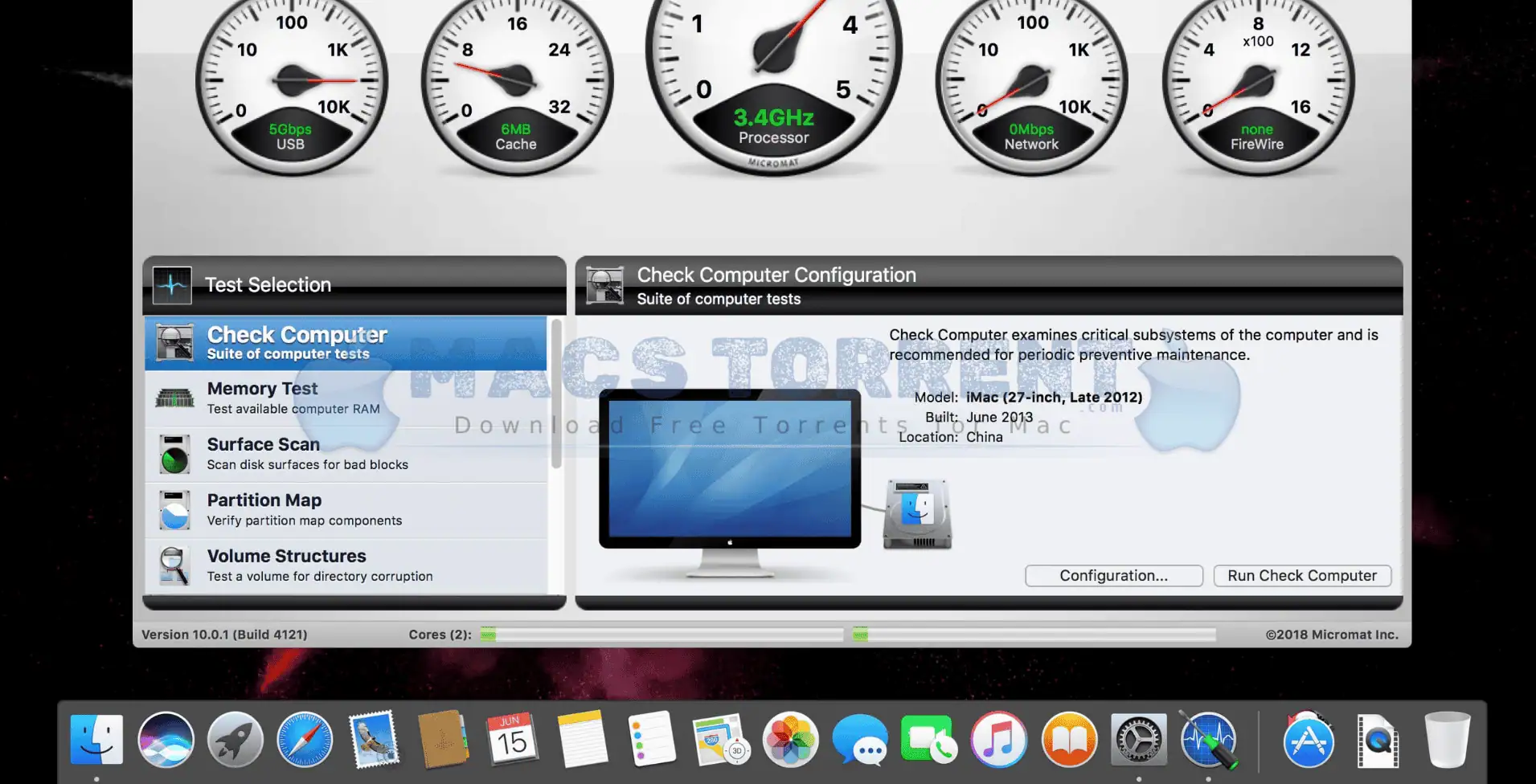The height and width of the screenshot is (784, 1536).
Task: Select Volume Structures in the test list
Action: [346, 566]
